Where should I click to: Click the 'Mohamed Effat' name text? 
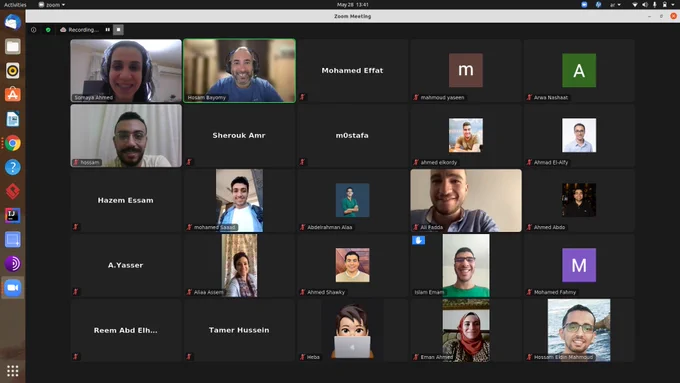click(x=352, y=70)
